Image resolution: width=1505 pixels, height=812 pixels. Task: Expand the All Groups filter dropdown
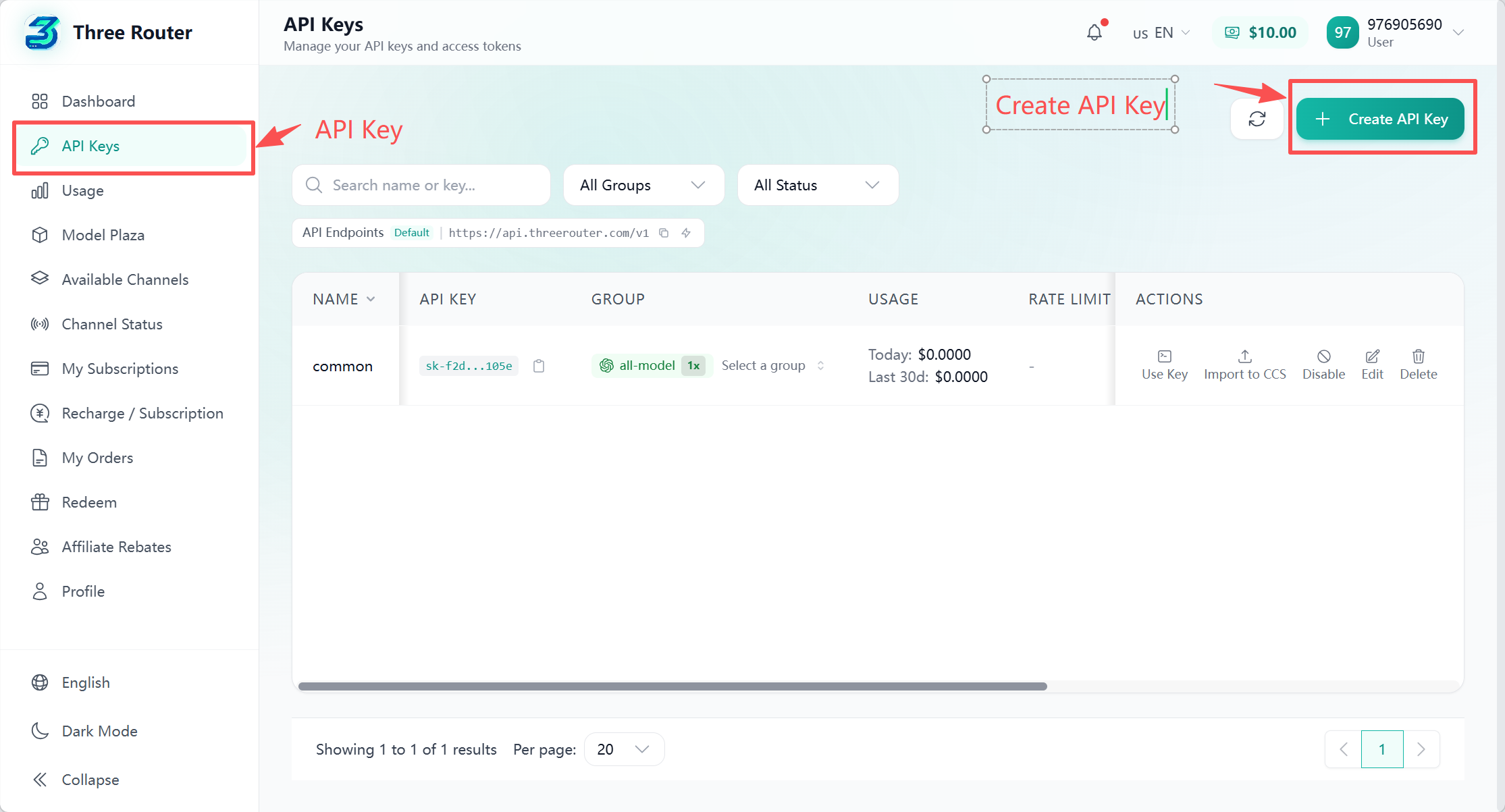643,185
